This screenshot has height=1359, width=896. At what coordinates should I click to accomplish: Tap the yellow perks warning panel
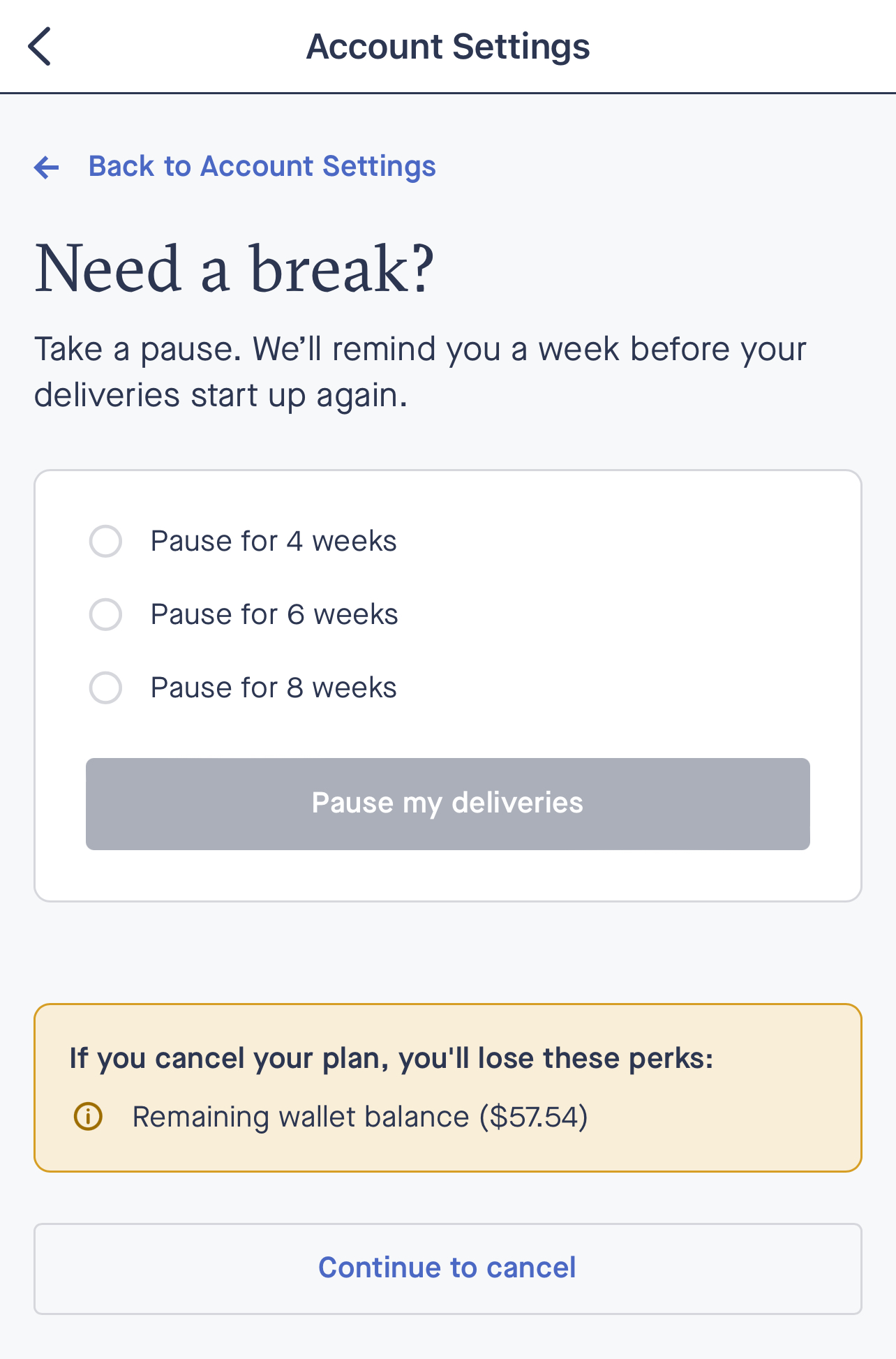[447, 1087]
